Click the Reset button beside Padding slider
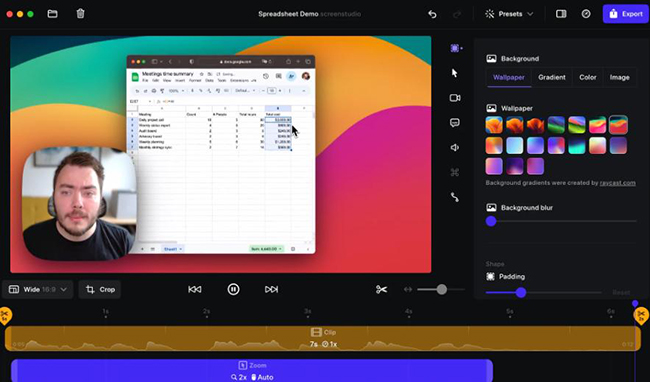The width and height of the screenshot is (650, 382). (x=621, y=293)
